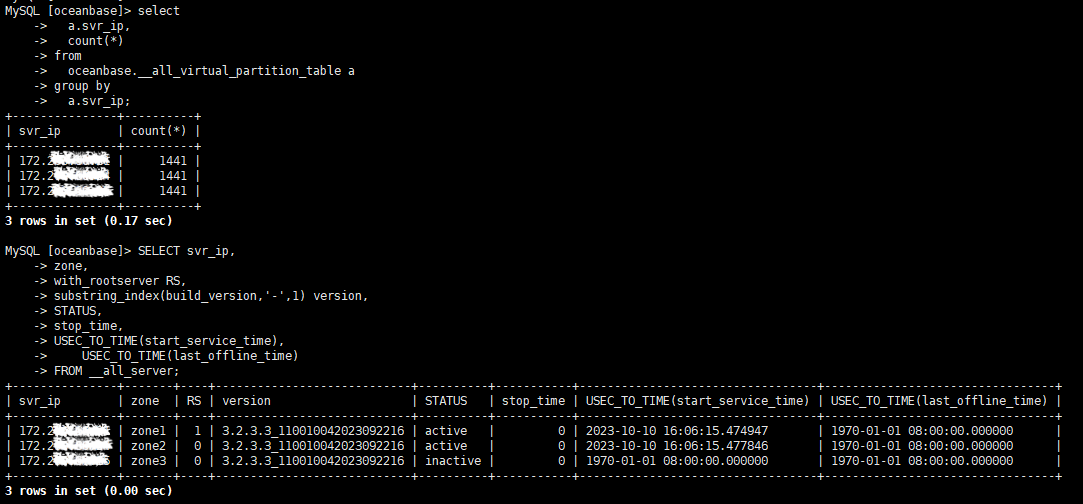The height and width of the screenshot is (504, 1083).
Task: Click the stop_time column header
Action: [533, 401]
